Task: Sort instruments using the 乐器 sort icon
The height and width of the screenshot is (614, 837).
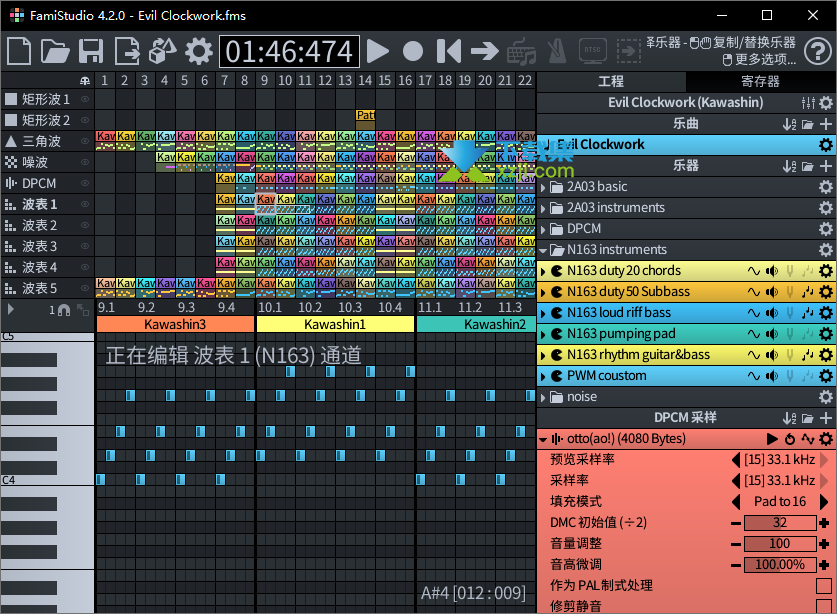Action: point(789,166)
